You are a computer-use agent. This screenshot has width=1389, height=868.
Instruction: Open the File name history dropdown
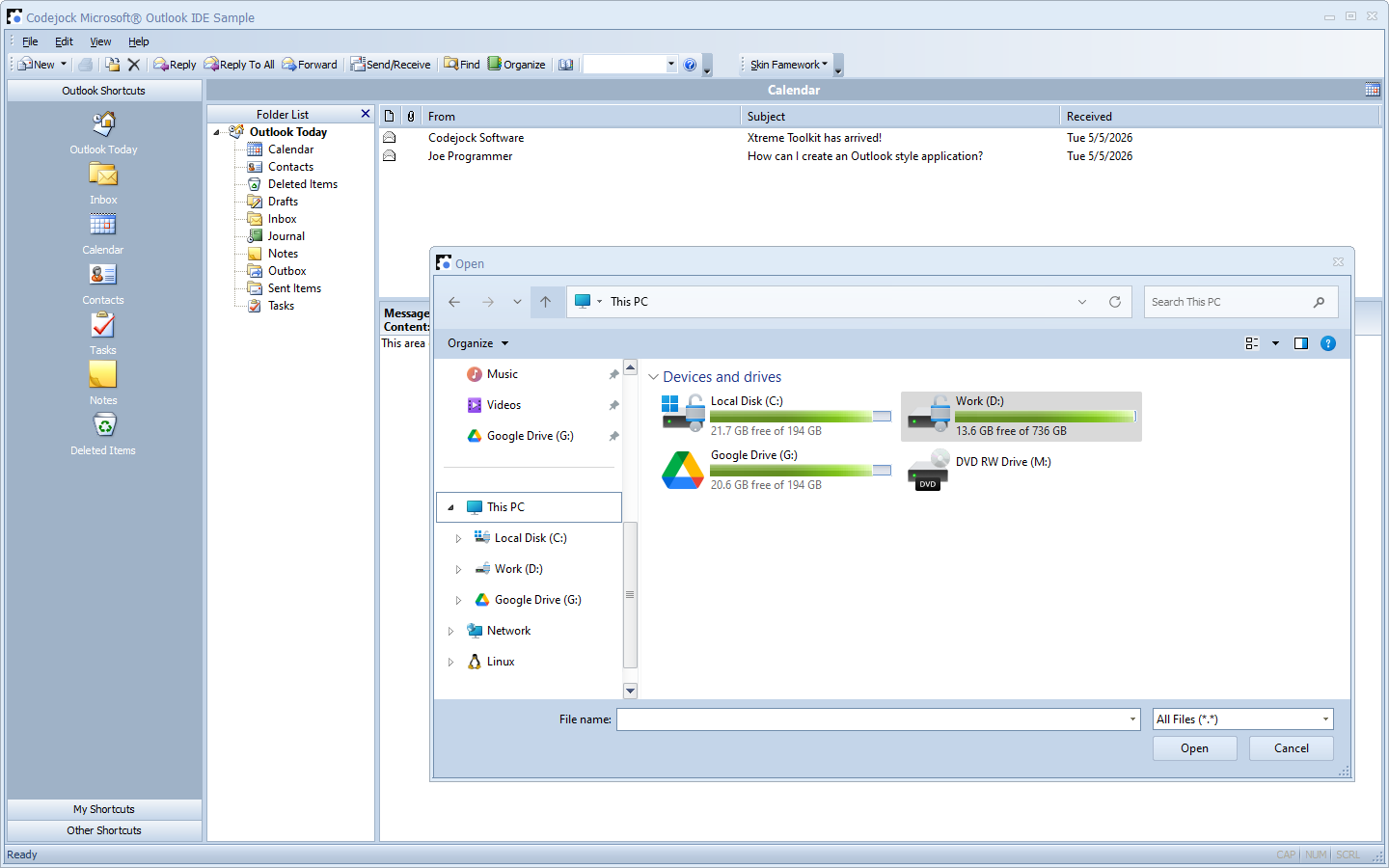(1132, 719)
